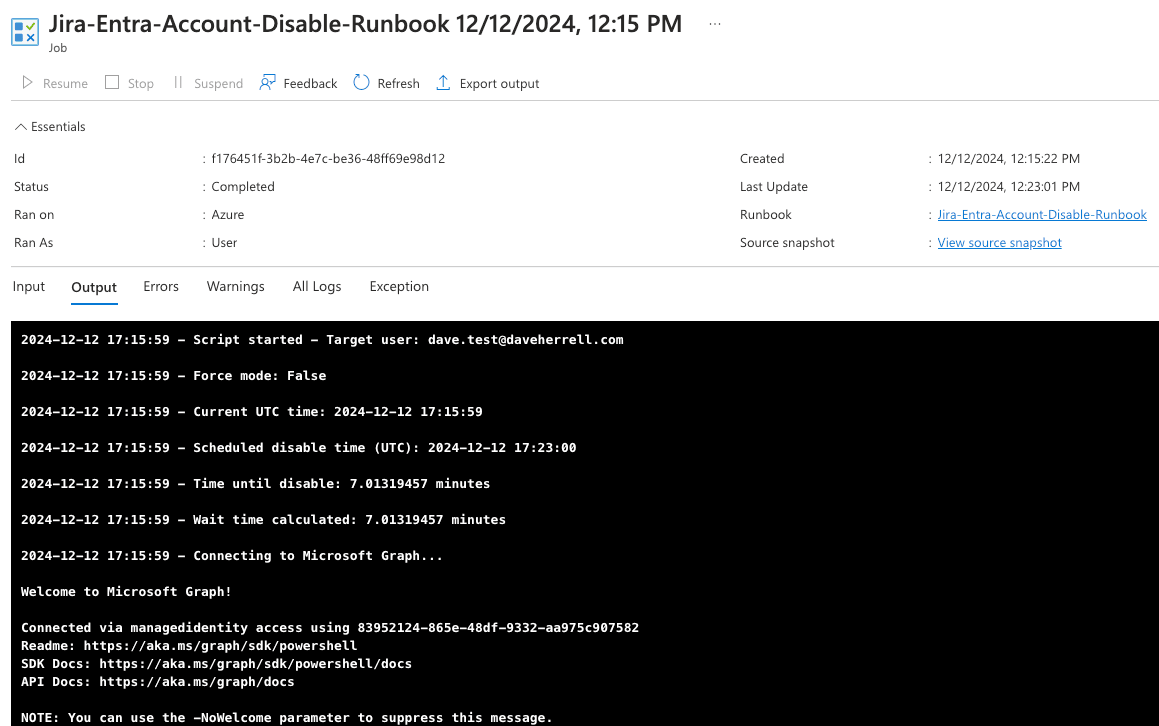The height and width of the screenshot is (726, 1159).
Task: Click the Script started log line
Action: click(x=322, y=340)
